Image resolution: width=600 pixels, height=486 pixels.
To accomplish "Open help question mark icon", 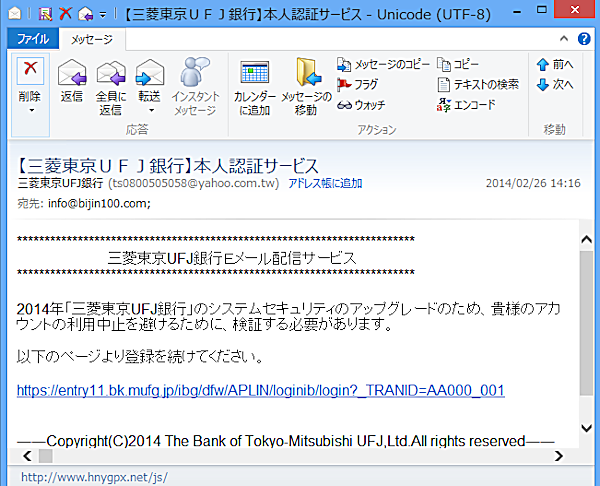I will click(x=584, y=38).
